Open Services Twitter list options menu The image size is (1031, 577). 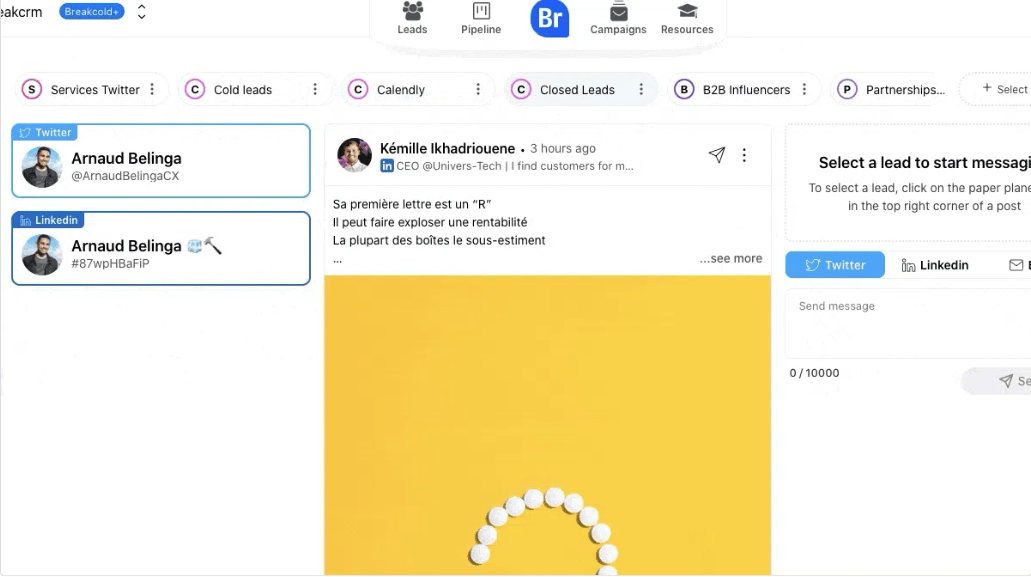[152, 90]
